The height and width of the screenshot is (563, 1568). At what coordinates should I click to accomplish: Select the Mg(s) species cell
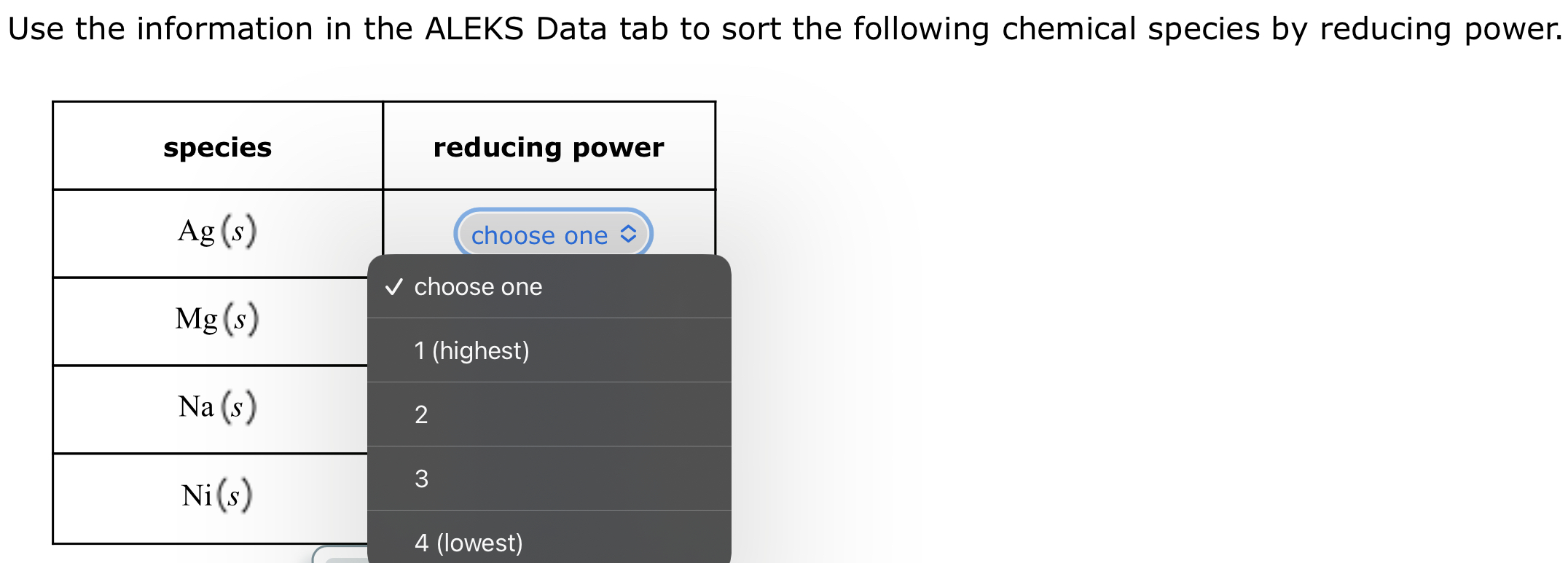click(x=217, y=320)
